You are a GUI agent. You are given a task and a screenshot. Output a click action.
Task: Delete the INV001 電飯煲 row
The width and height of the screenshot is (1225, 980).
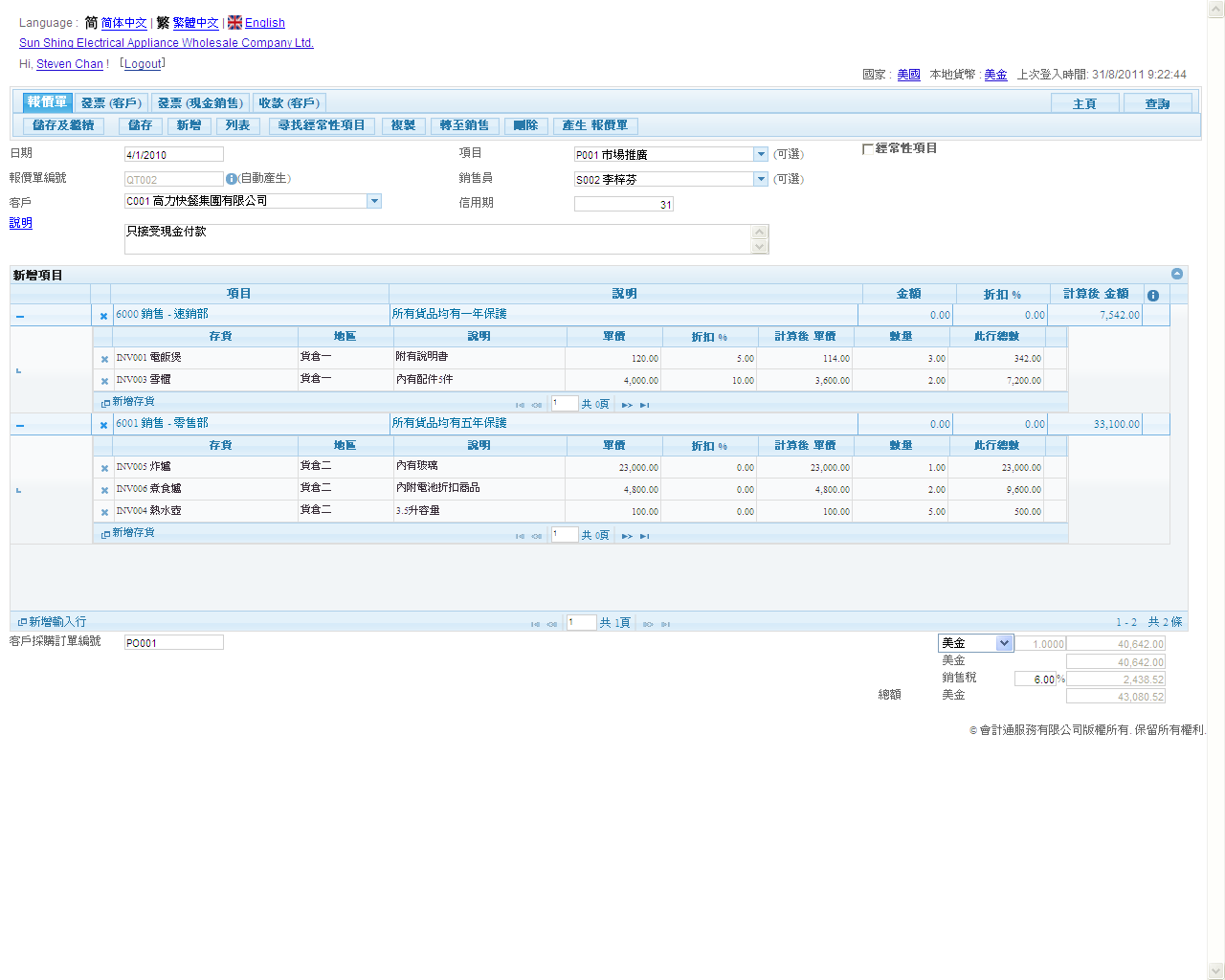pos(104,360)
